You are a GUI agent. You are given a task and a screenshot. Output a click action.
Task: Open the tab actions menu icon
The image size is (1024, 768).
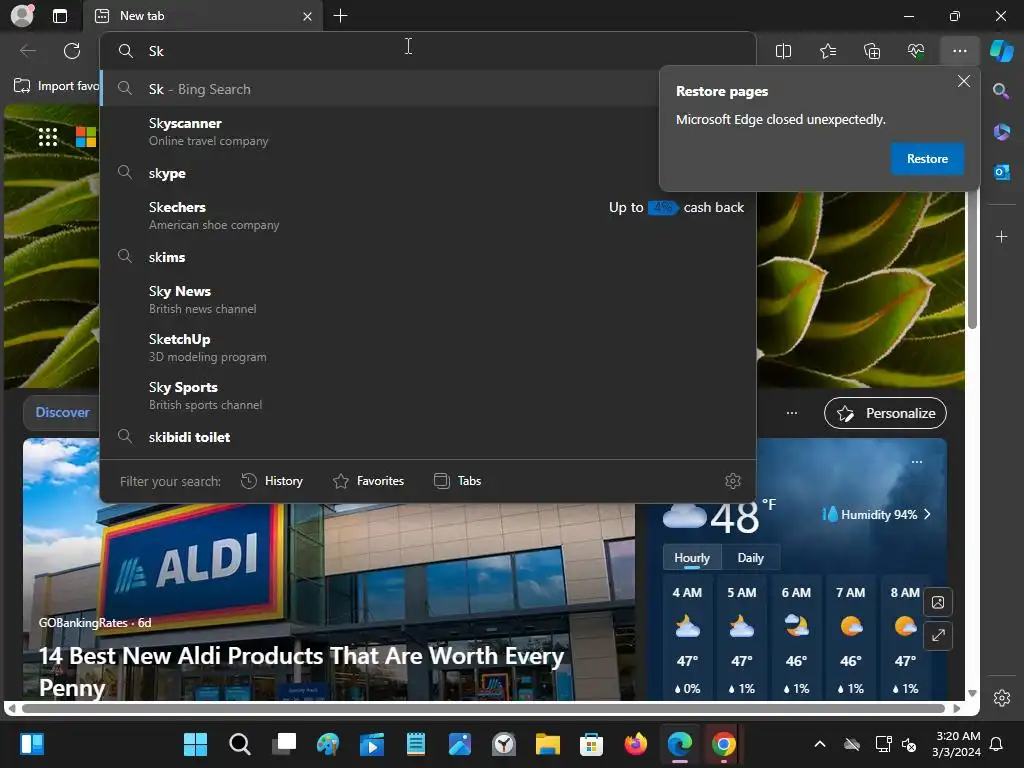(60, 16)
